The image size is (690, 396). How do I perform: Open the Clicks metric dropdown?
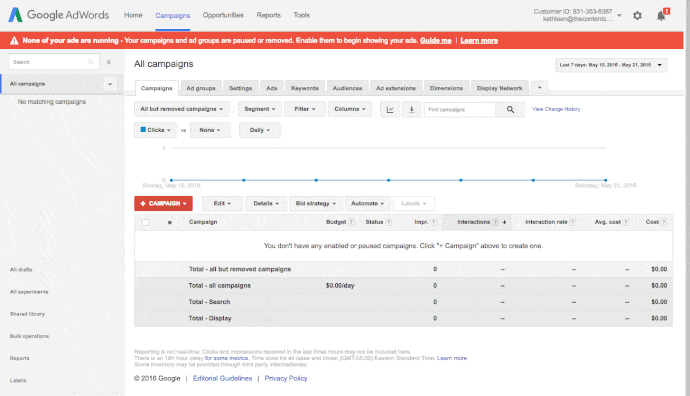pos(155,130)
